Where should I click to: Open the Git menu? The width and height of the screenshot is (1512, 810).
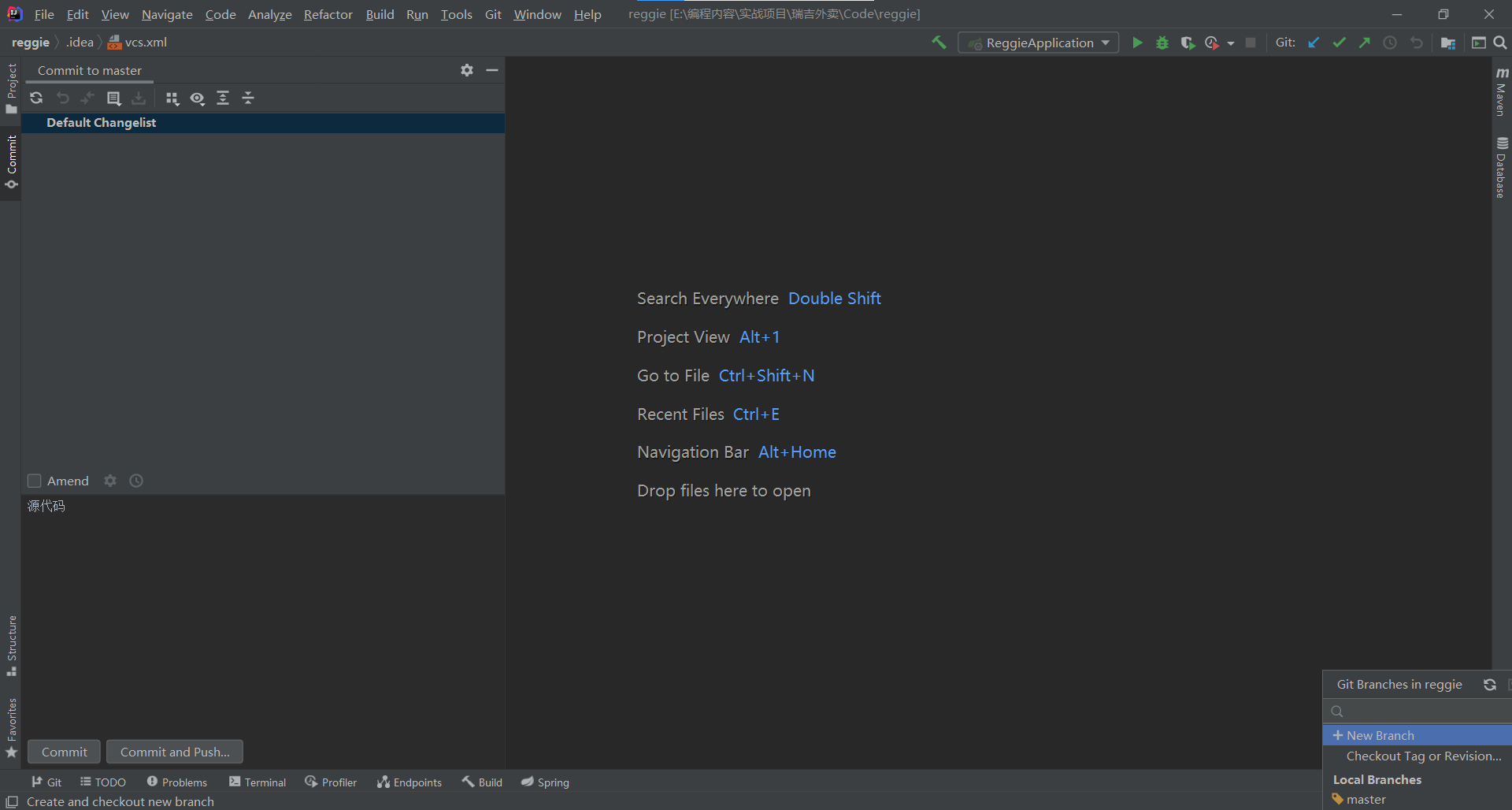click(x=493, y=14)
